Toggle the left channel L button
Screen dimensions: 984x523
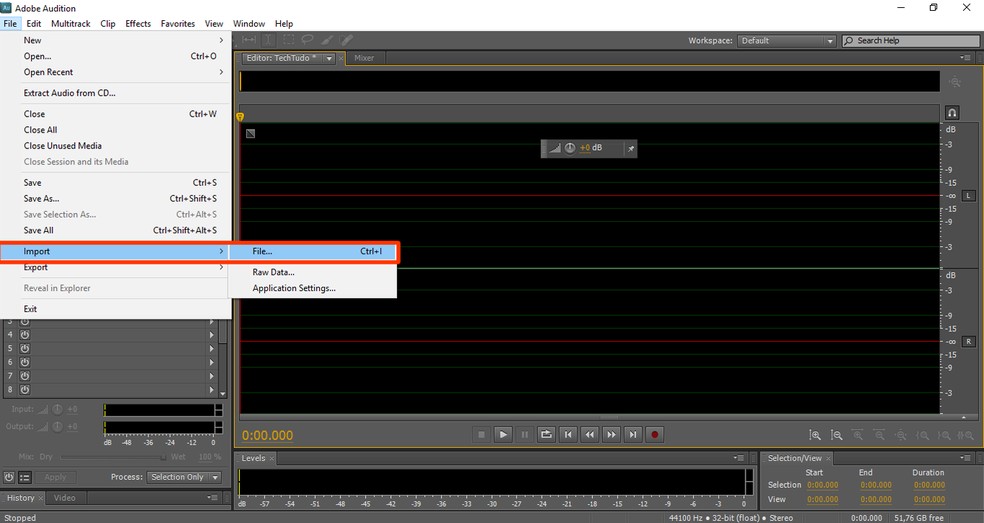968,196
